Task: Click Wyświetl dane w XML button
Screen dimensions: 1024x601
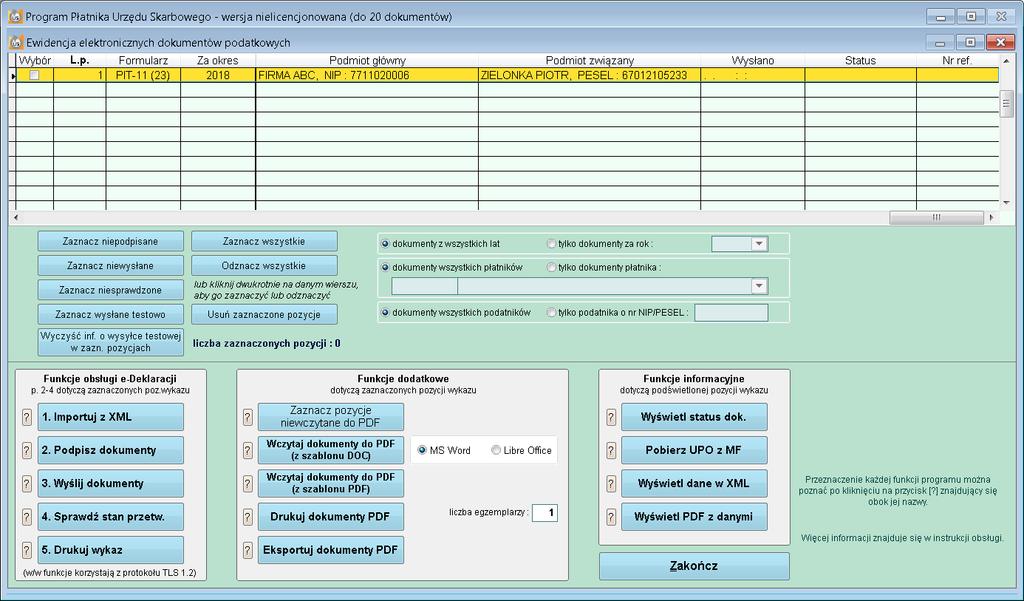Action: [x=694, y=483]
